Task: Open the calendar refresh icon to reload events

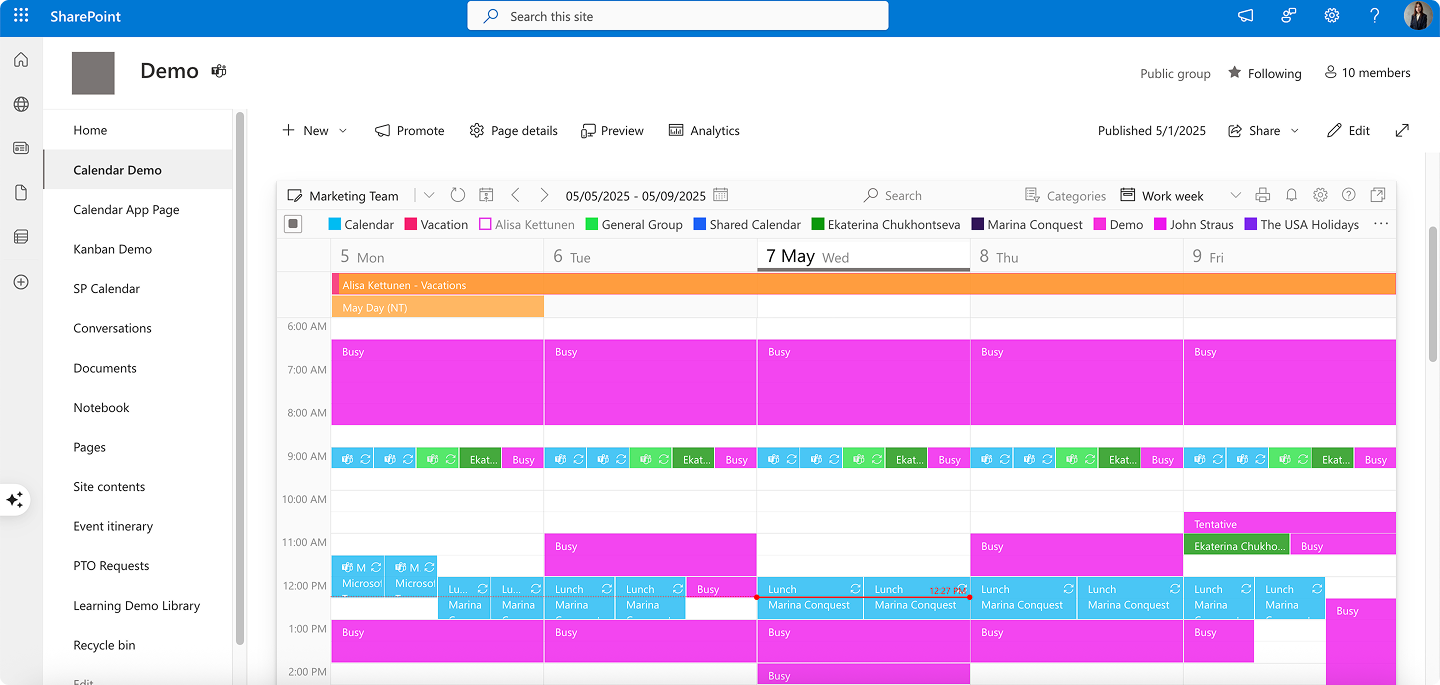Action: coord(459,195)
